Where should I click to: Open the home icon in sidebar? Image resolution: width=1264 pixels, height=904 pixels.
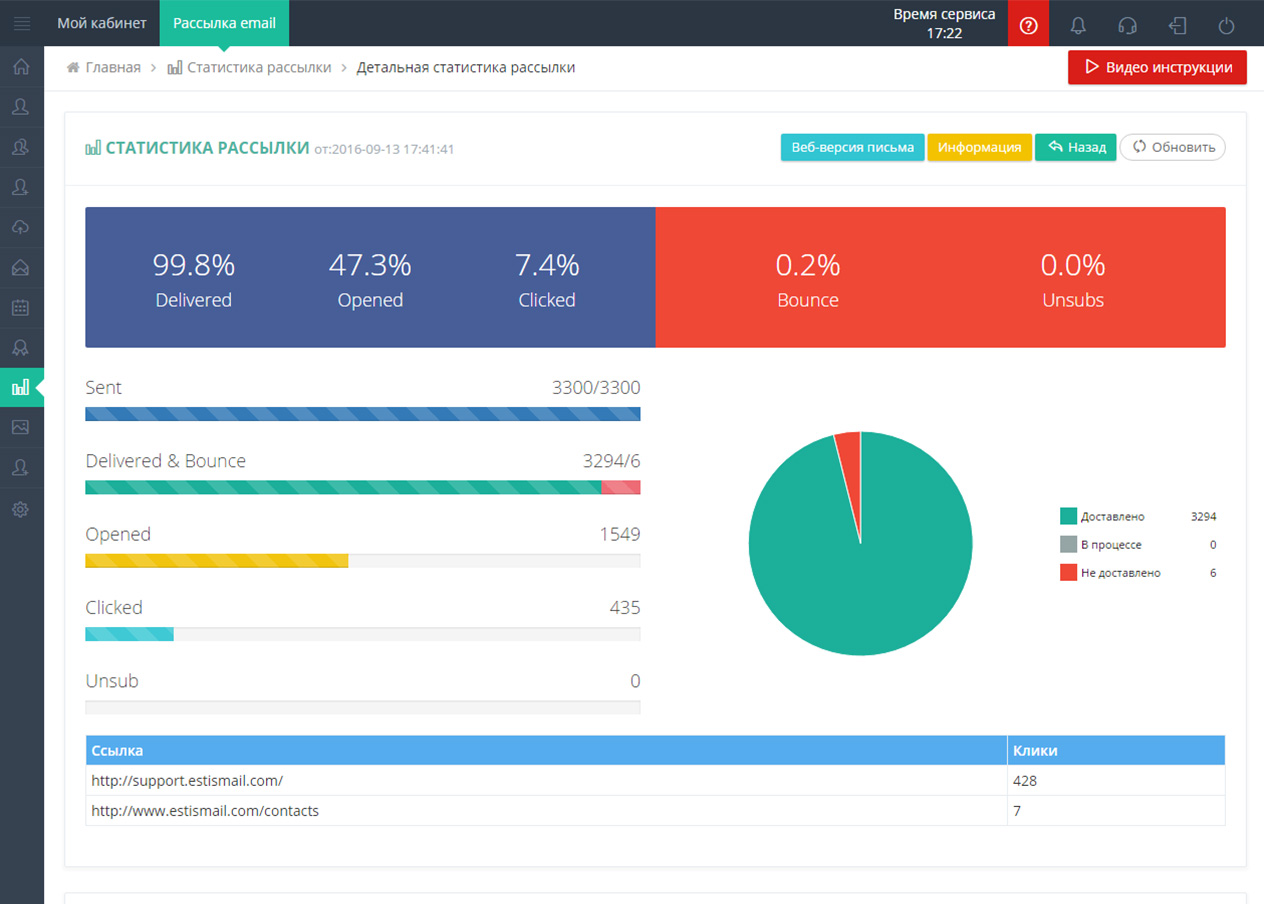tap(21, 67)
